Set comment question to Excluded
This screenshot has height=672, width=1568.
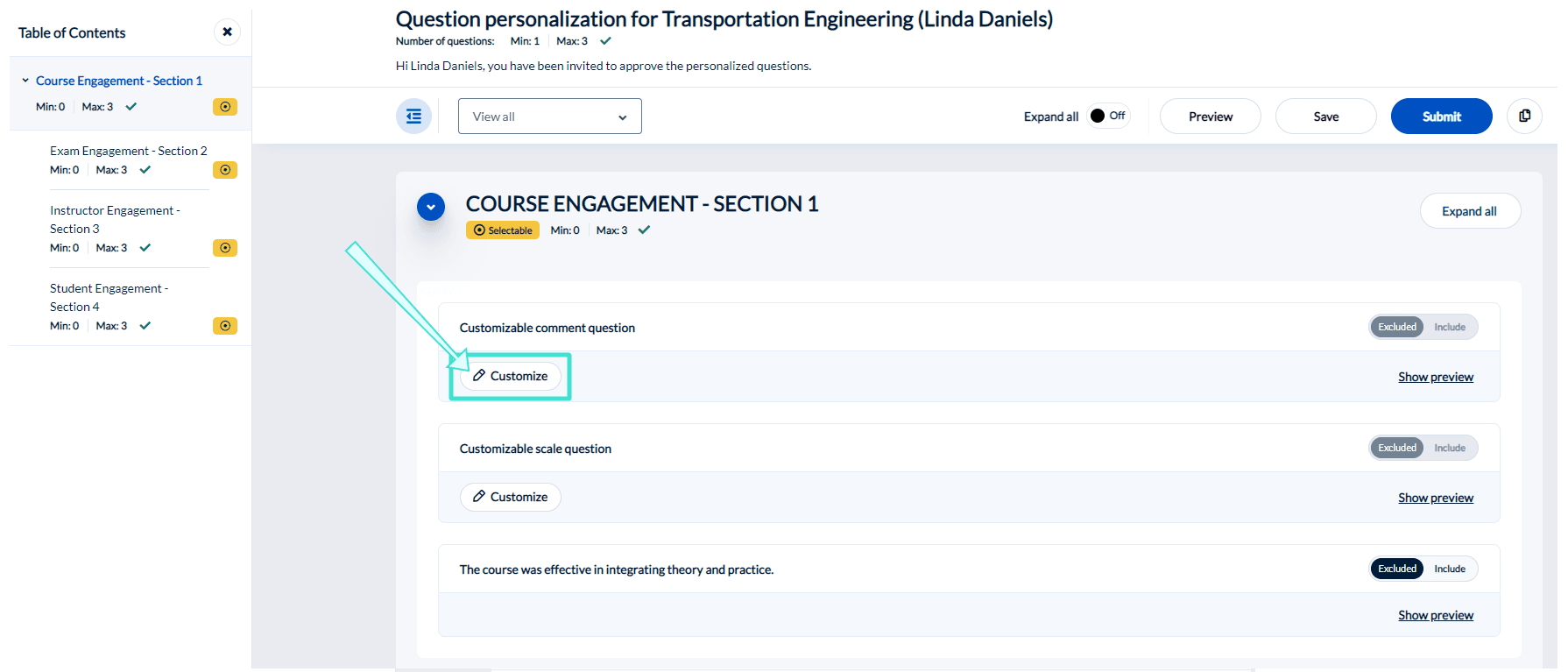coord(1397,327)
